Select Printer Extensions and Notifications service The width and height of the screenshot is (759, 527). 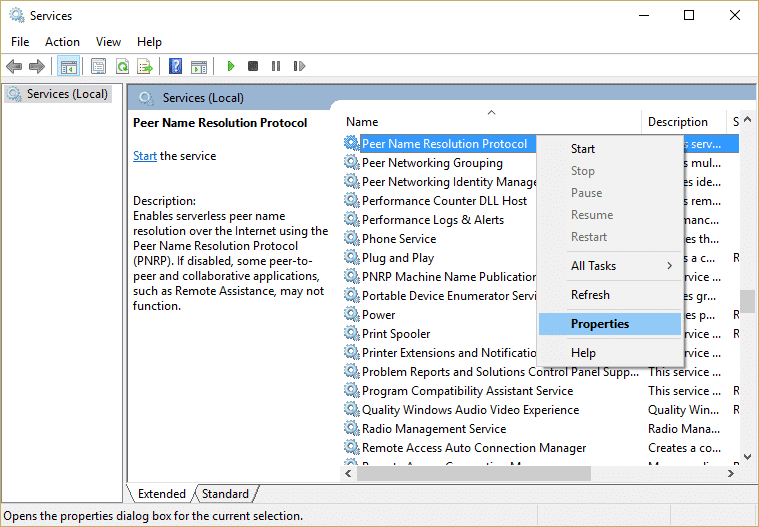coord(449,353)
